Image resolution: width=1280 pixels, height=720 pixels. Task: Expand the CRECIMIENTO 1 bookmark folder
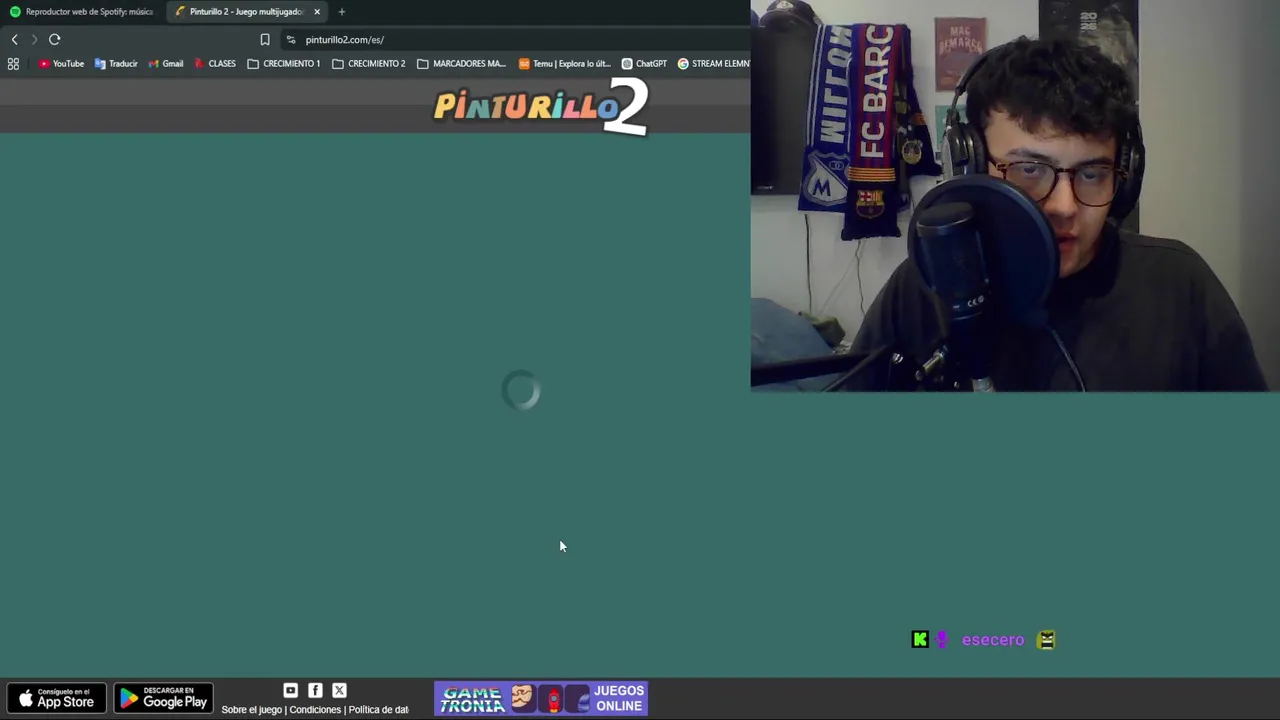[284, 64]
